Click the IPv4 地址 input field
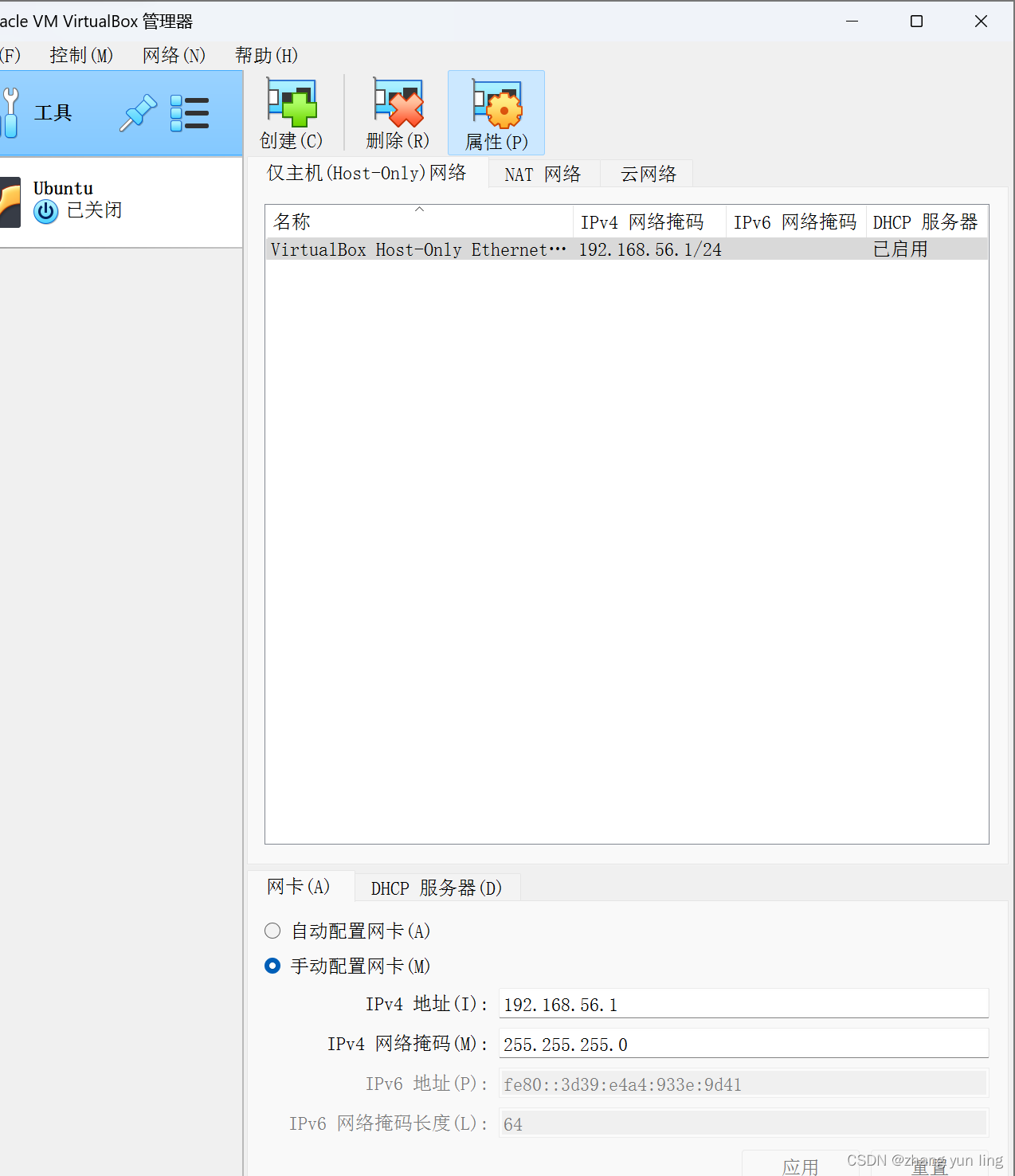This screenshot has width=1015, height=1176. pos(743,1004)
